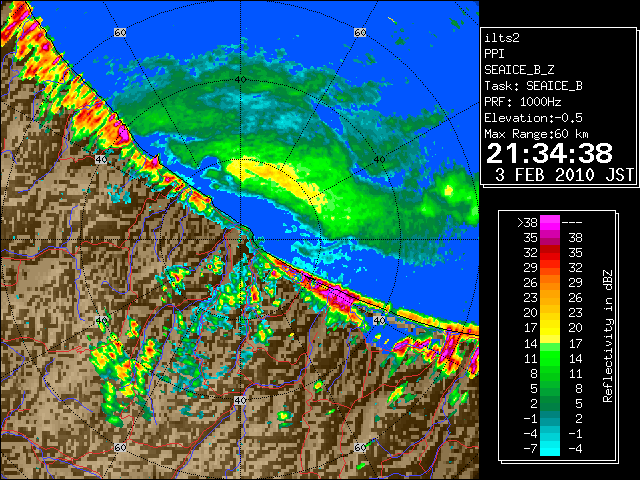The image size is (640, 480).
Task: Select the ">38" label atop the legend
Action: (527, 223)
